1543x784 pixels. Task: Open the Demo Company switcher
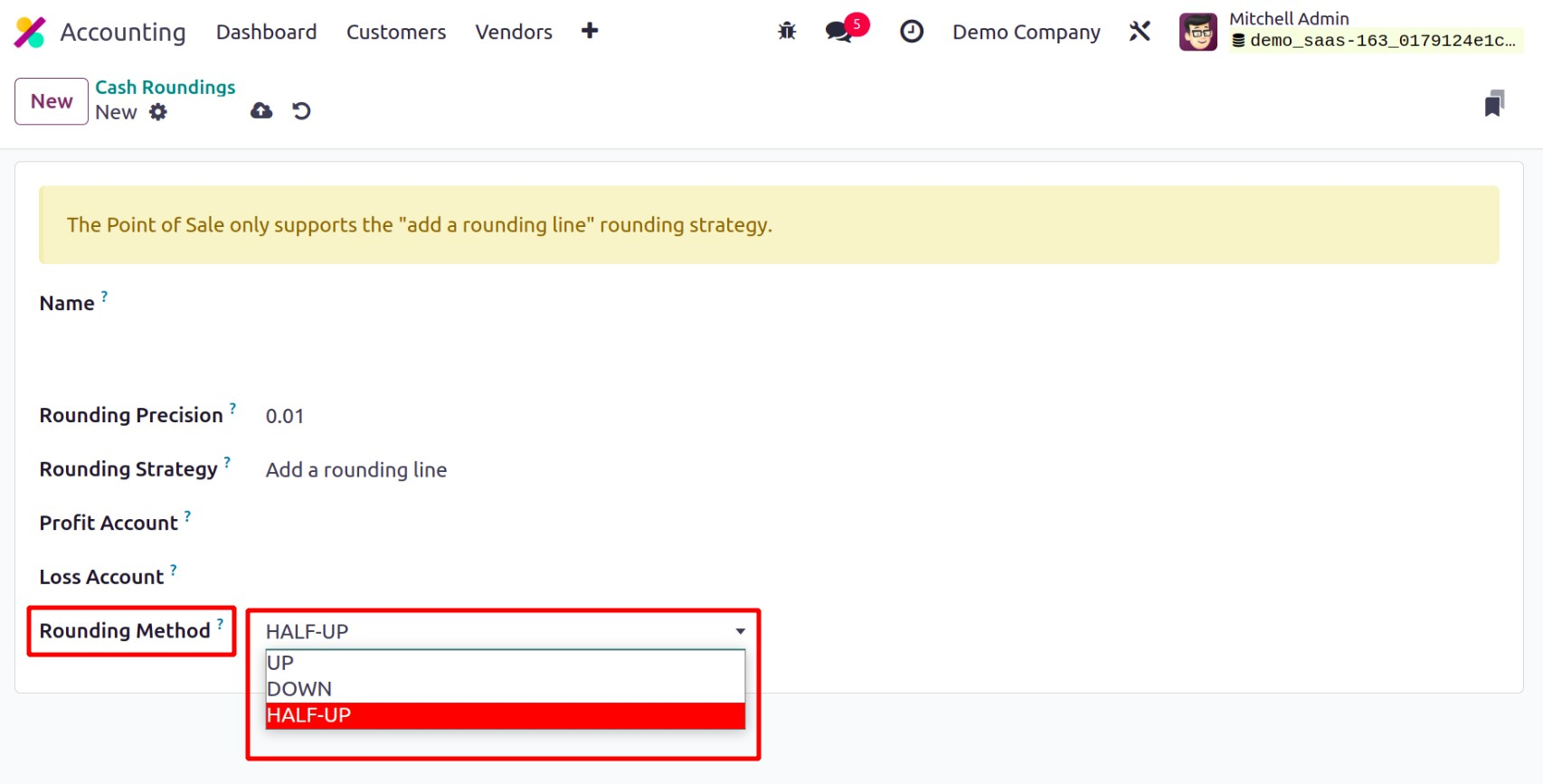[x=1026, y=32]
